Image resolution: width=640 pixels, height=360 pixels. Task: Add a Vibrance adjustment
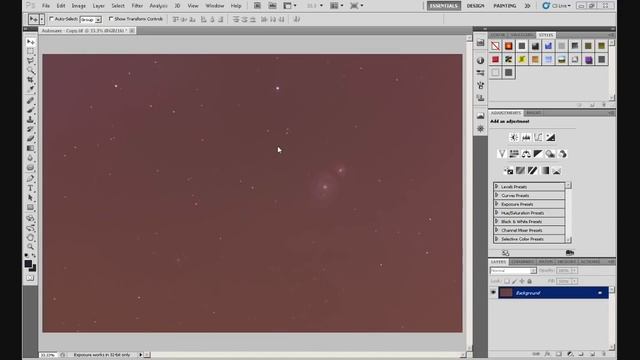point(502,154)
